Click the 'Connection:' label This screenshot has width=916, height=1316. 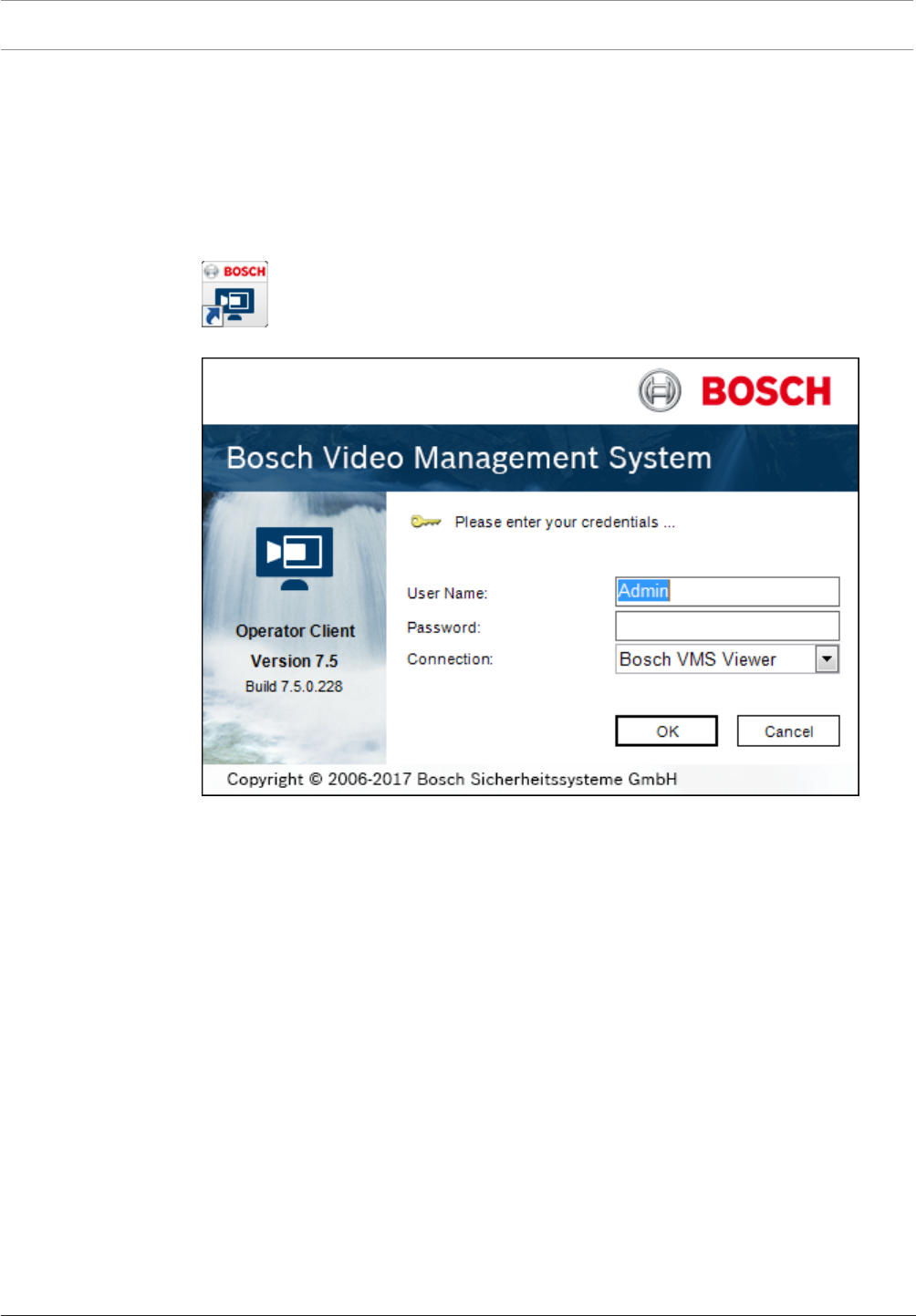pos(450,658)
